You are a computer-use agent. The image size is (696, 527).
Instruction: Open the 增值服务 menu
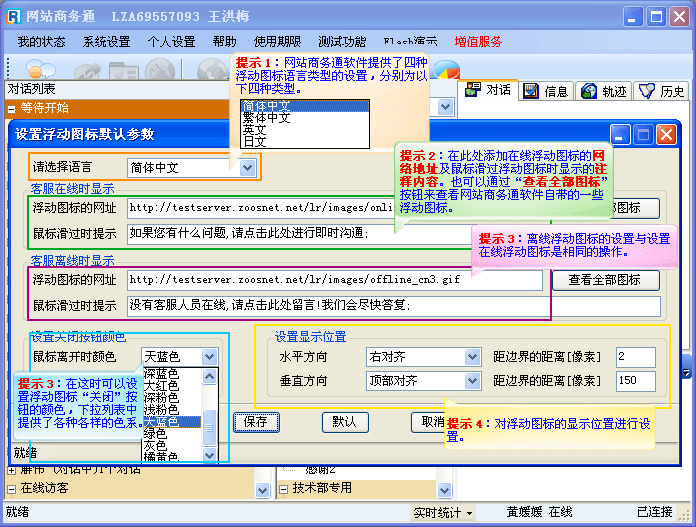tap(478, 42)
